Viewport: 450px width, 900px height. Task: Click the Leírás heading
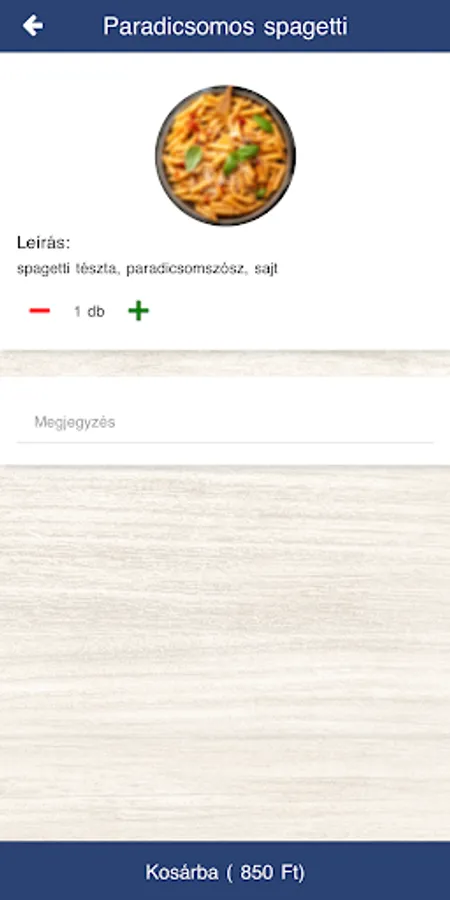click(x=44, y=243)
